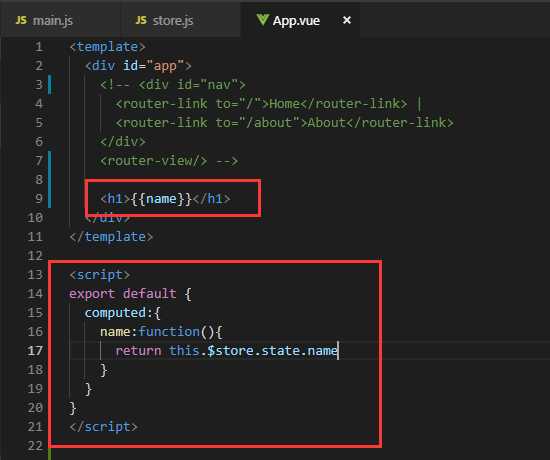Screen dimensions: 550x460
Task: Click the JS icon on main.js tab
Action: pyautogui.click(x=21, y=20)
